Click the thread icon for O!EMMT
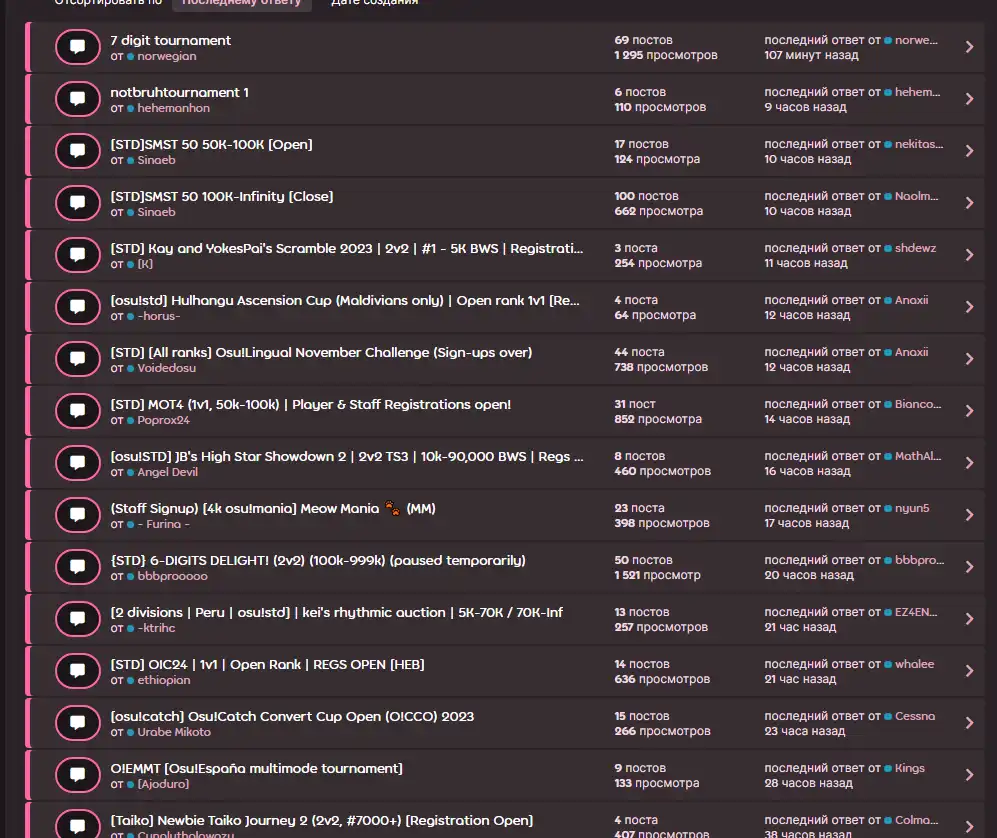Image resolution: width=997 pixels, height=838 pixels. 78,775
